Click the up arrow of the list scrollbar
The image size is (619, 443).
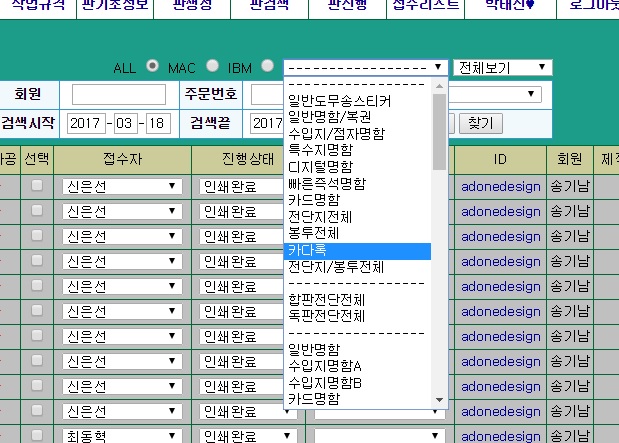[x=440, y=87]
